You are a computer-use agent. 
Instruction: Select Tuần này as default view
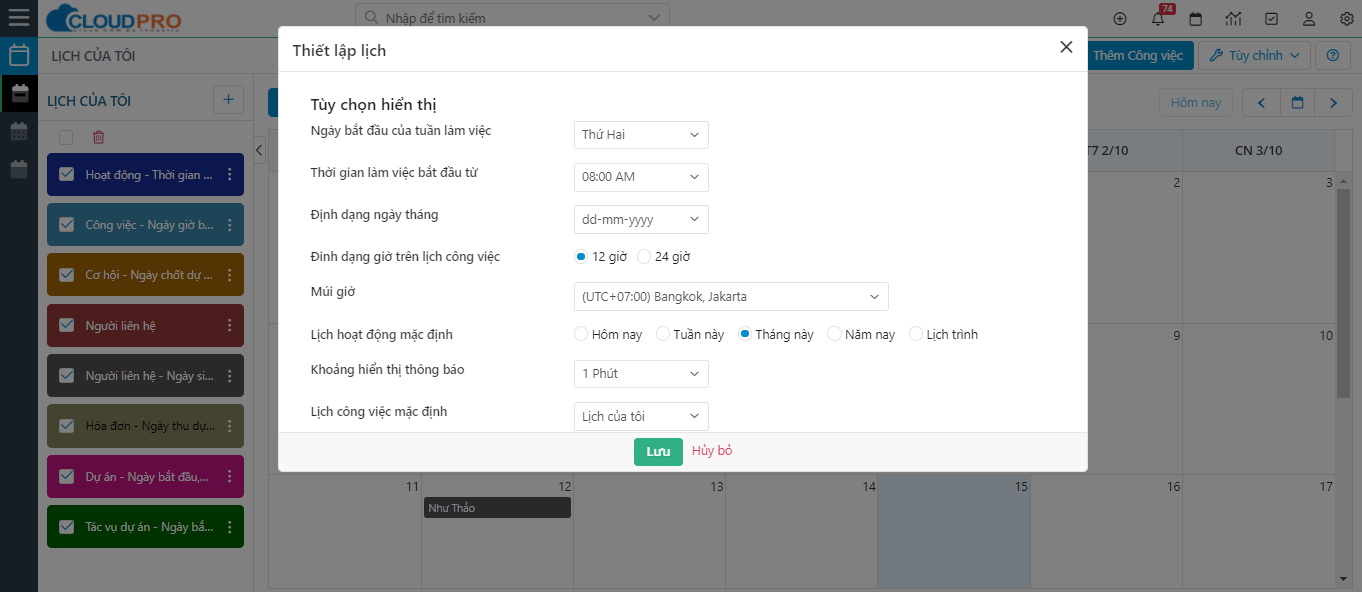point(662,335)
